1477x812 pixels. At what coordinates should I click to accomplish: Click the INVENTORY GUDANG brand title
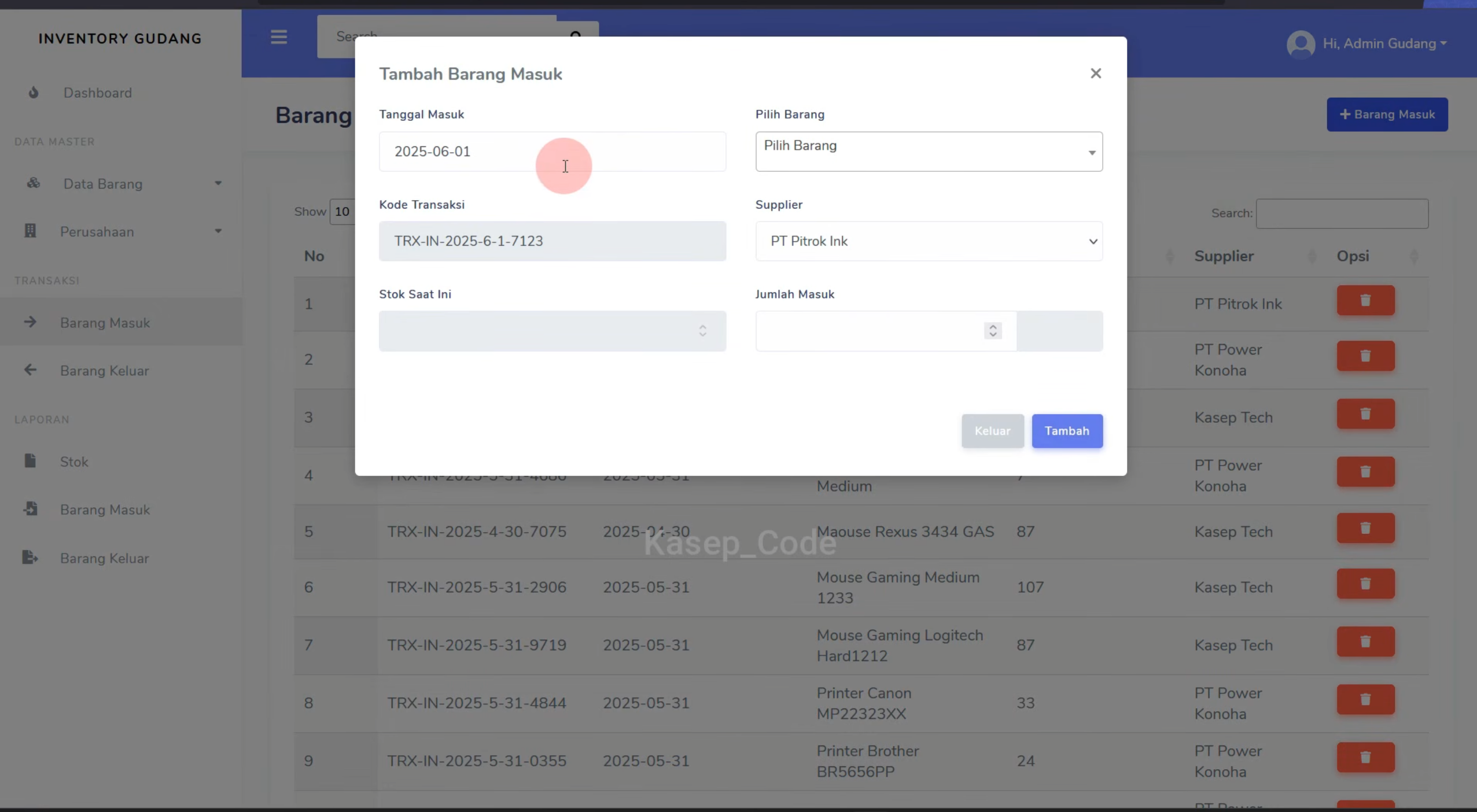pos(120,39)
